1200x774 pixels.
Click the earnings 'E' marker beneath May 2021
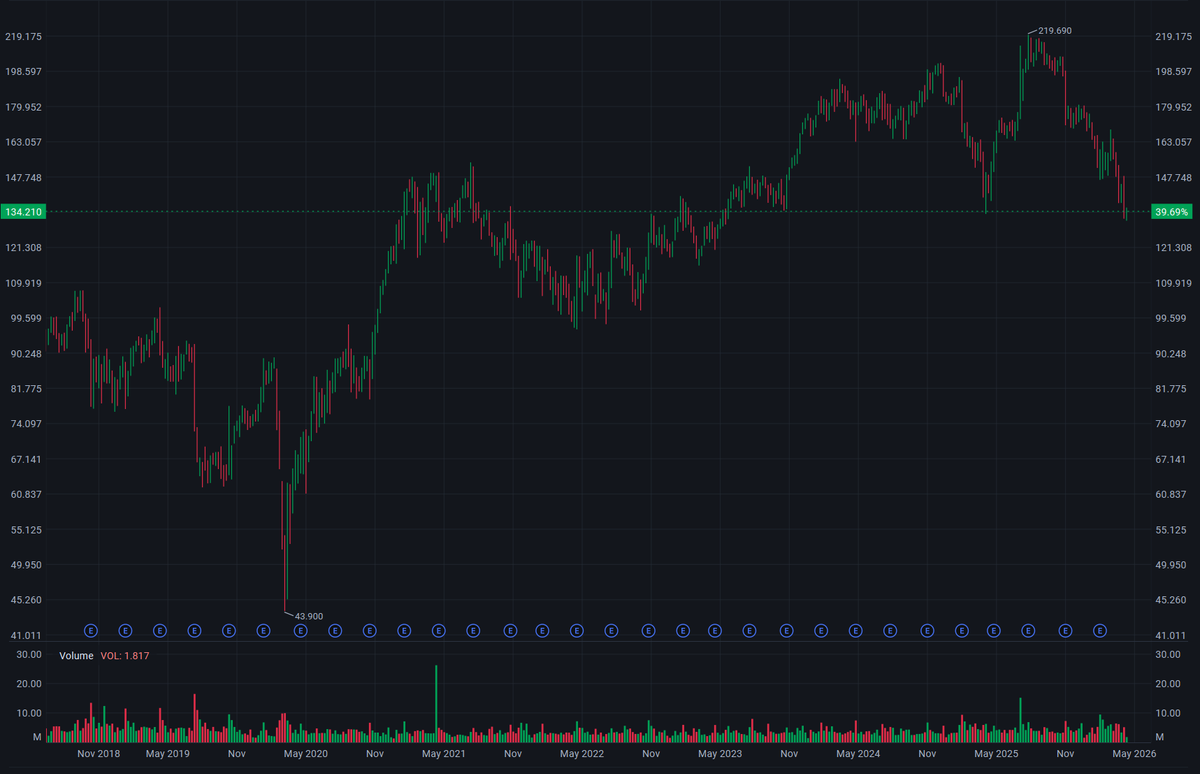(437, 631)
